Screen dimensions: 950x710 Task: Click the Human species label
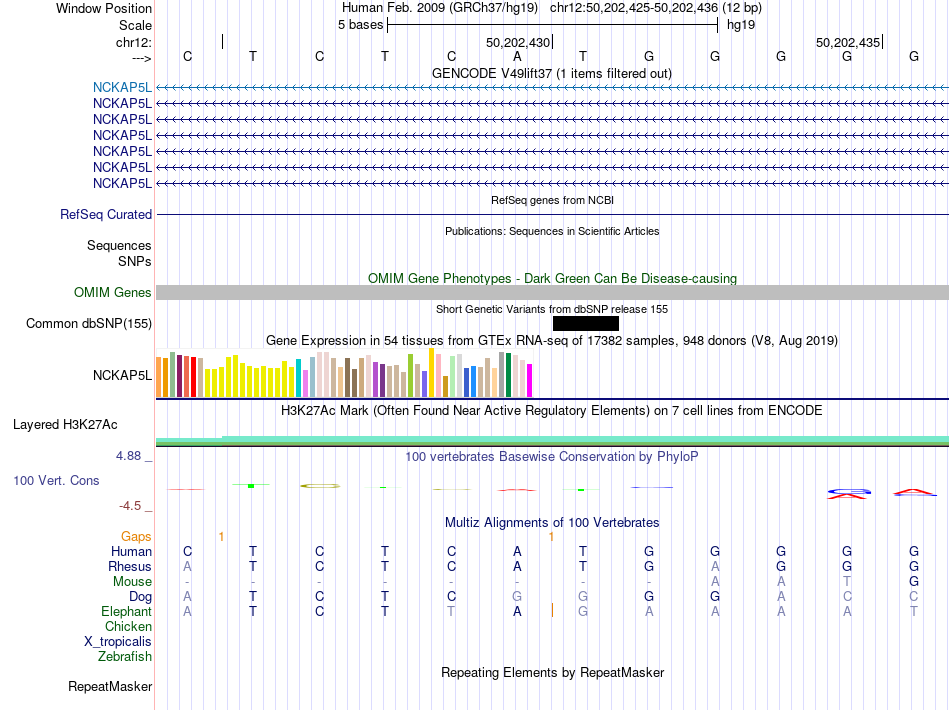[x=131, y=551]
